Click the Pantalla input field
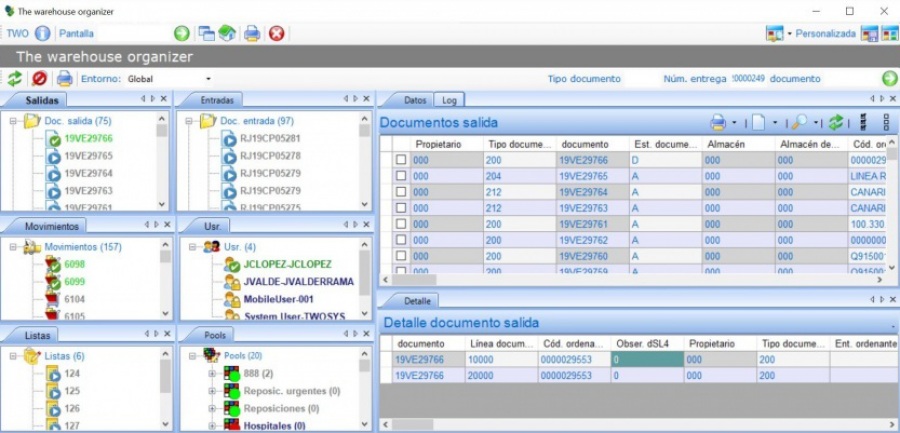 (133, 33)
